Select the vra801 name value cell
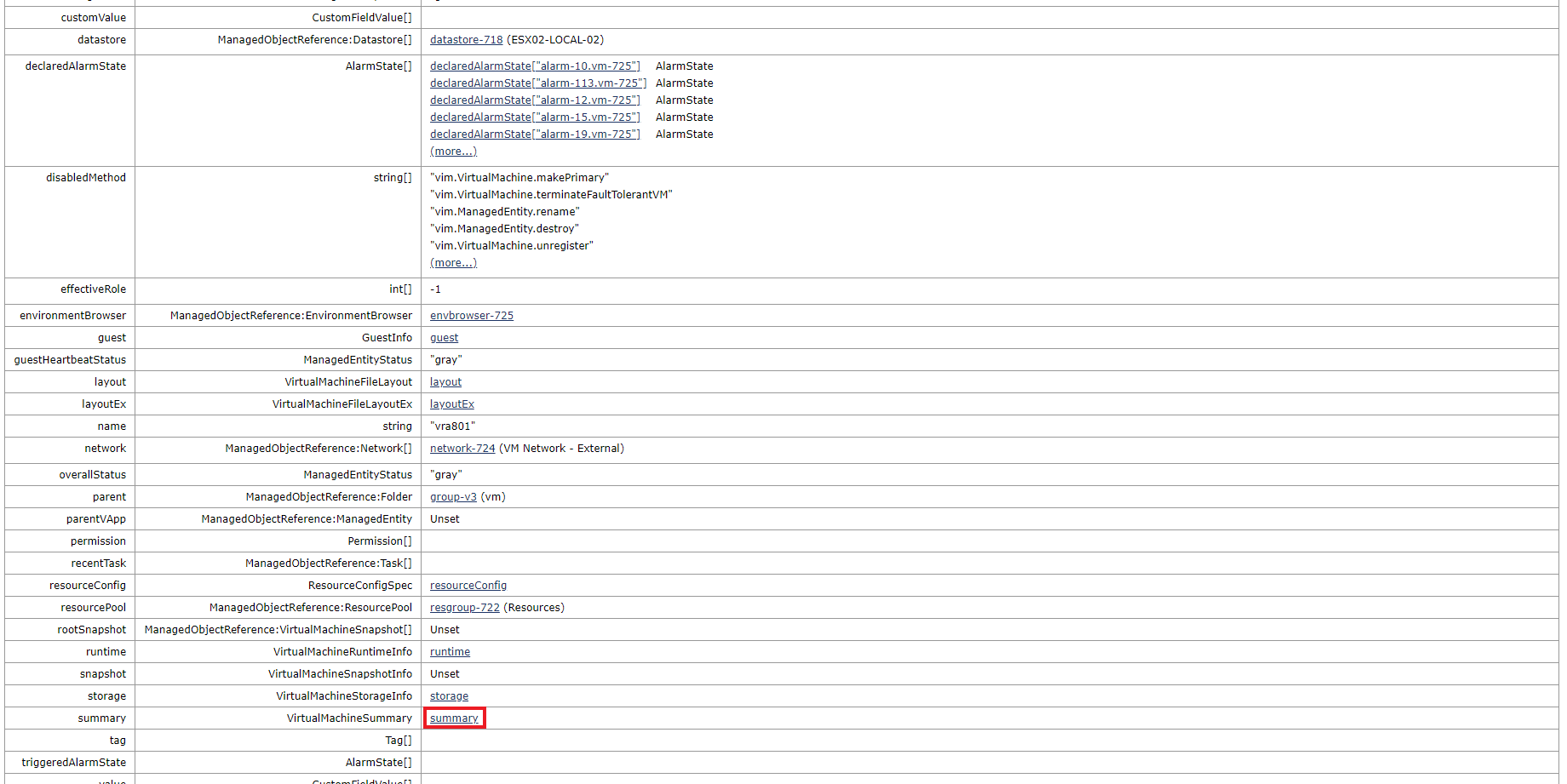The height and width of the screenshot is (784, 1567). 452,426
